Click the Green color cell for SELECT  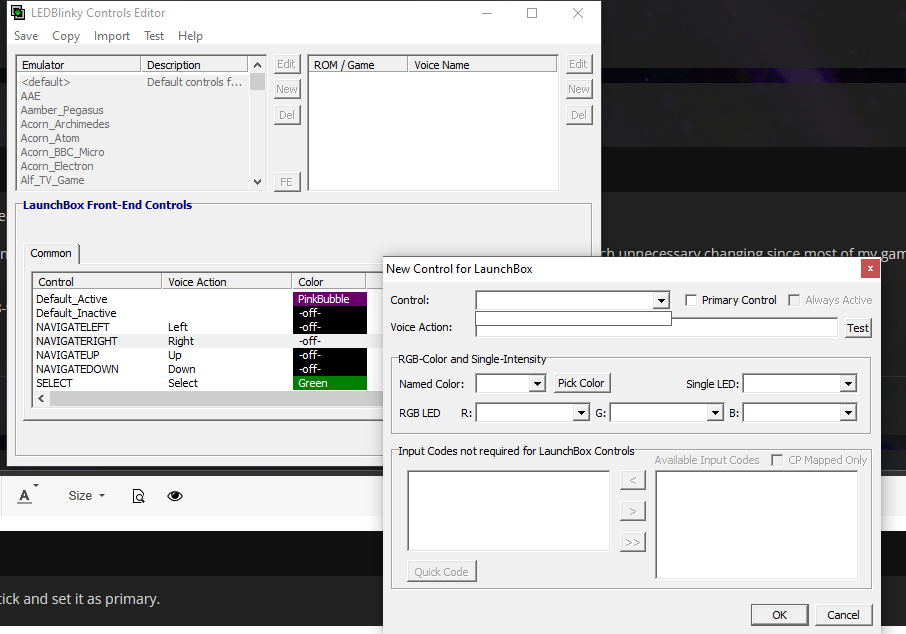[x=330, y=383]
